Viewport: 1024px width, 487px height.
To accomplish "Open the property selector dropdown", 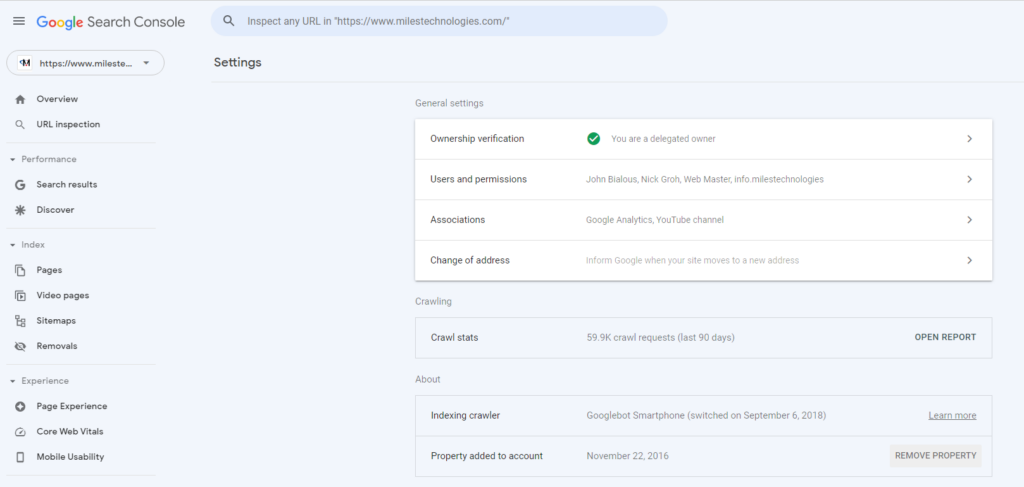I will tap(86, 63).
